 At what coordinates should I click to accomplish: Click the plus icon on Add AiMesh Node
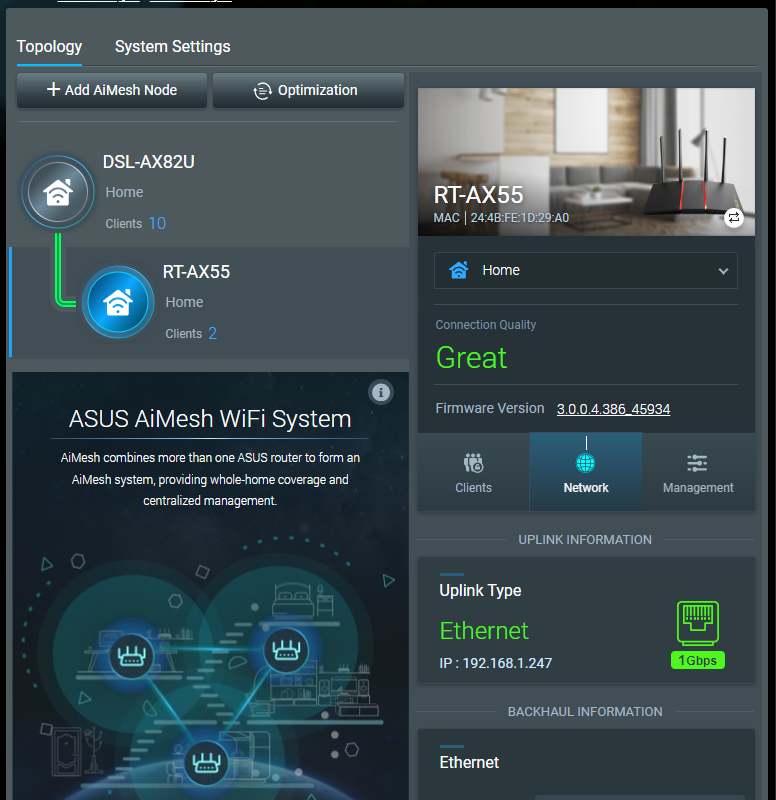click(54, 89)
